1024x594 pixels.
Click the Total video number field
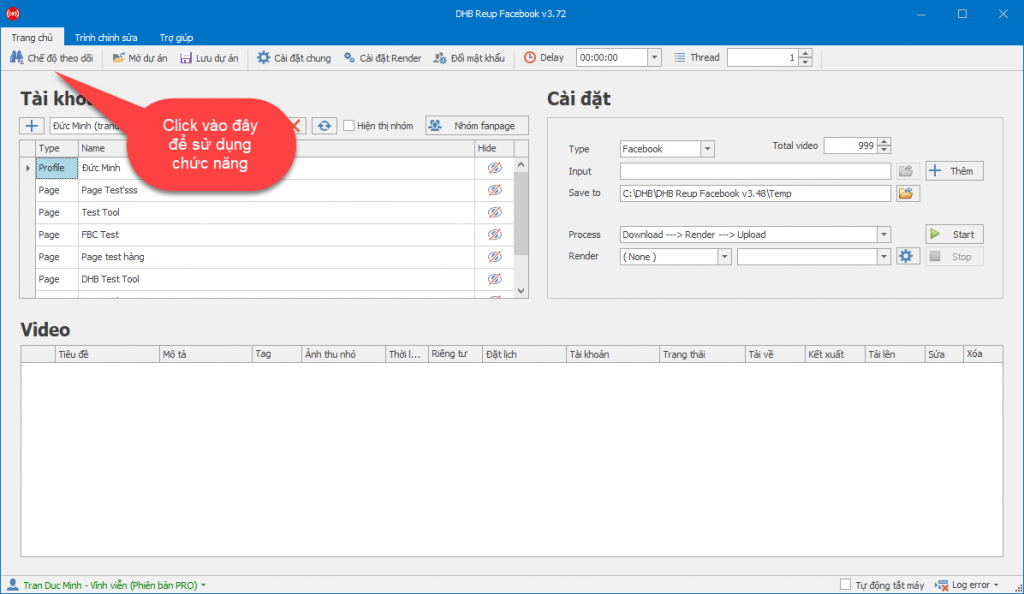click(851, 146)
